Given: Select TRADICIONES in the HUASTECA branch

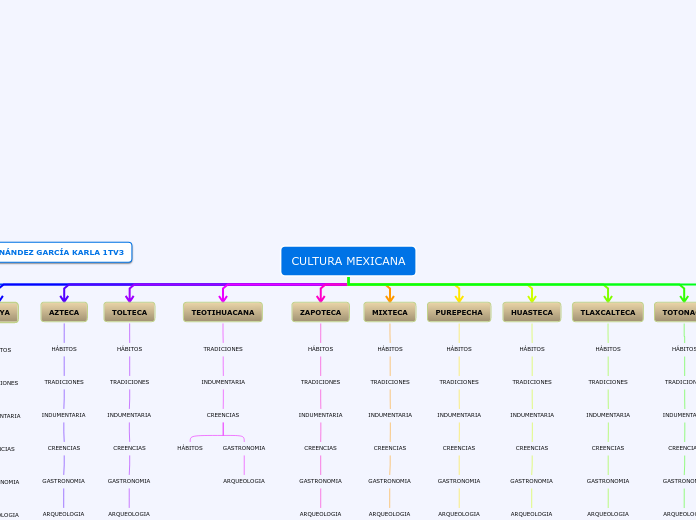Looking at the screenshot, I should [x=532, y=382].
